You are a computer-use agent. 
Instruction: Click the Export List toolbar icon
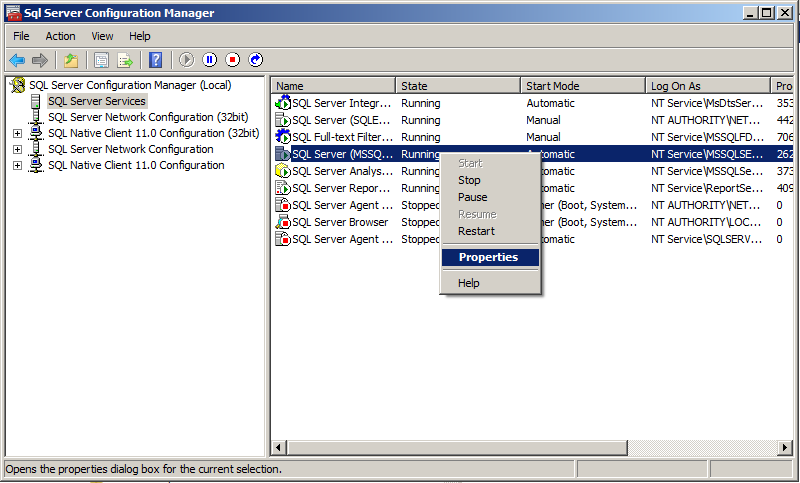pyautogui.click(x=125, y=60)
